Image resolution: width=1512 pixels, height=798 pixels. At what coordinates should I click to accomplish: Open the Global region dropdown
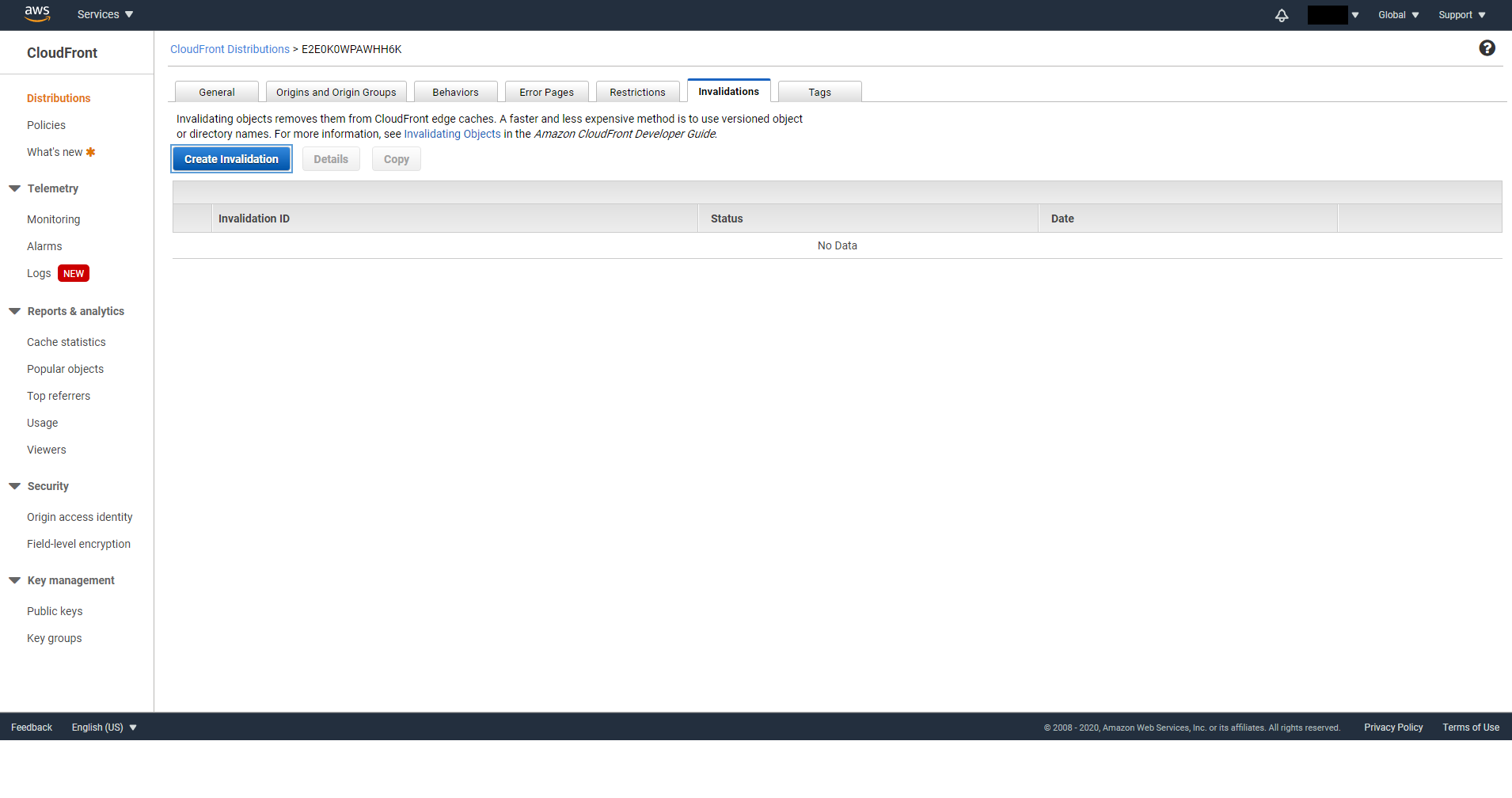pyautogui.click(x=1398, y=15)
